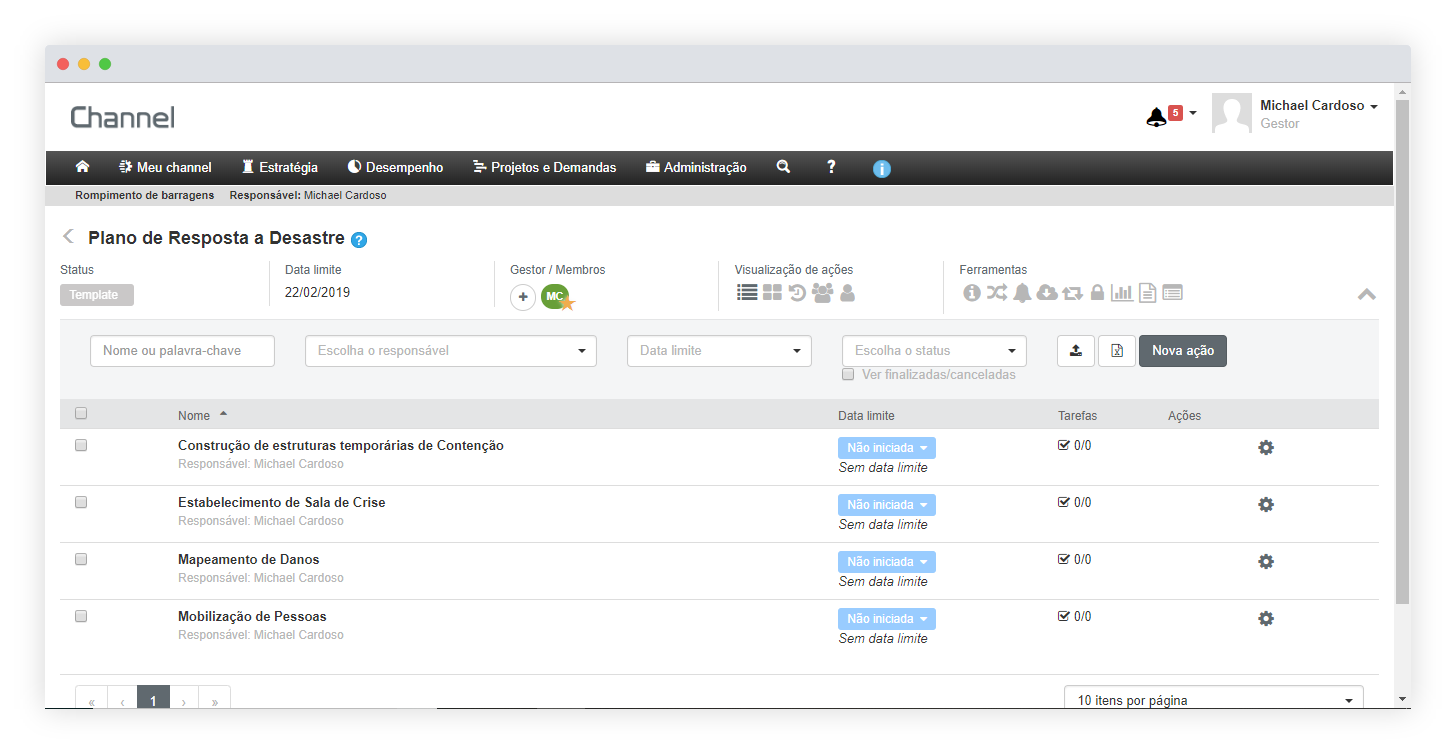
Task: Open Construção de estruturas temporárias de Contenção
Action: coord(340,446)
